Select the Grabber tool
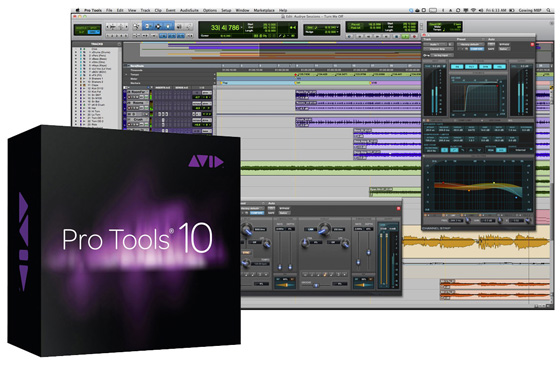This screenshot has height=365, width=560. coord(168,26)
